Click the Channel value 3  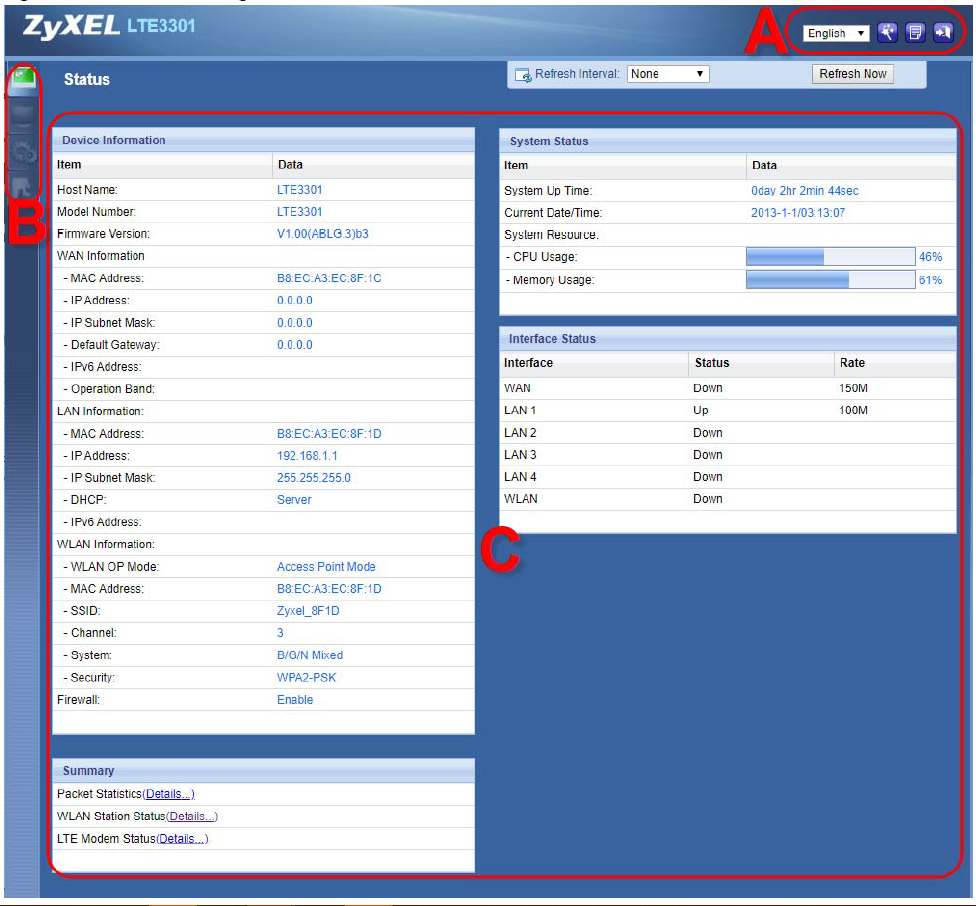(280, 633)
